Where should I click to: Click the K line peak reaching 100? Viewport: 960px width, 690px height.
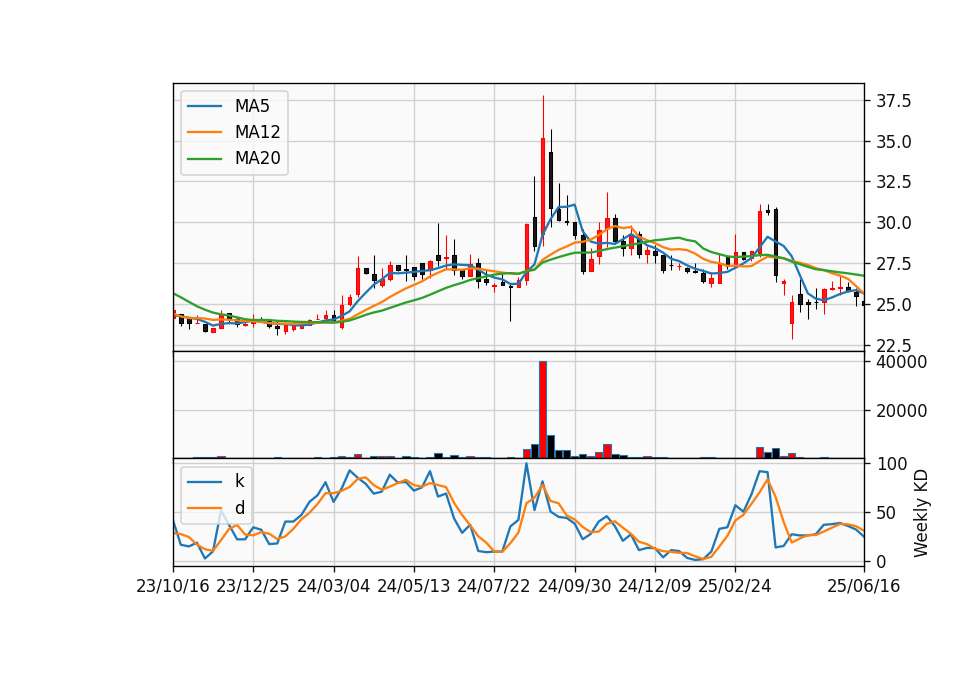(x=526, y=465)
